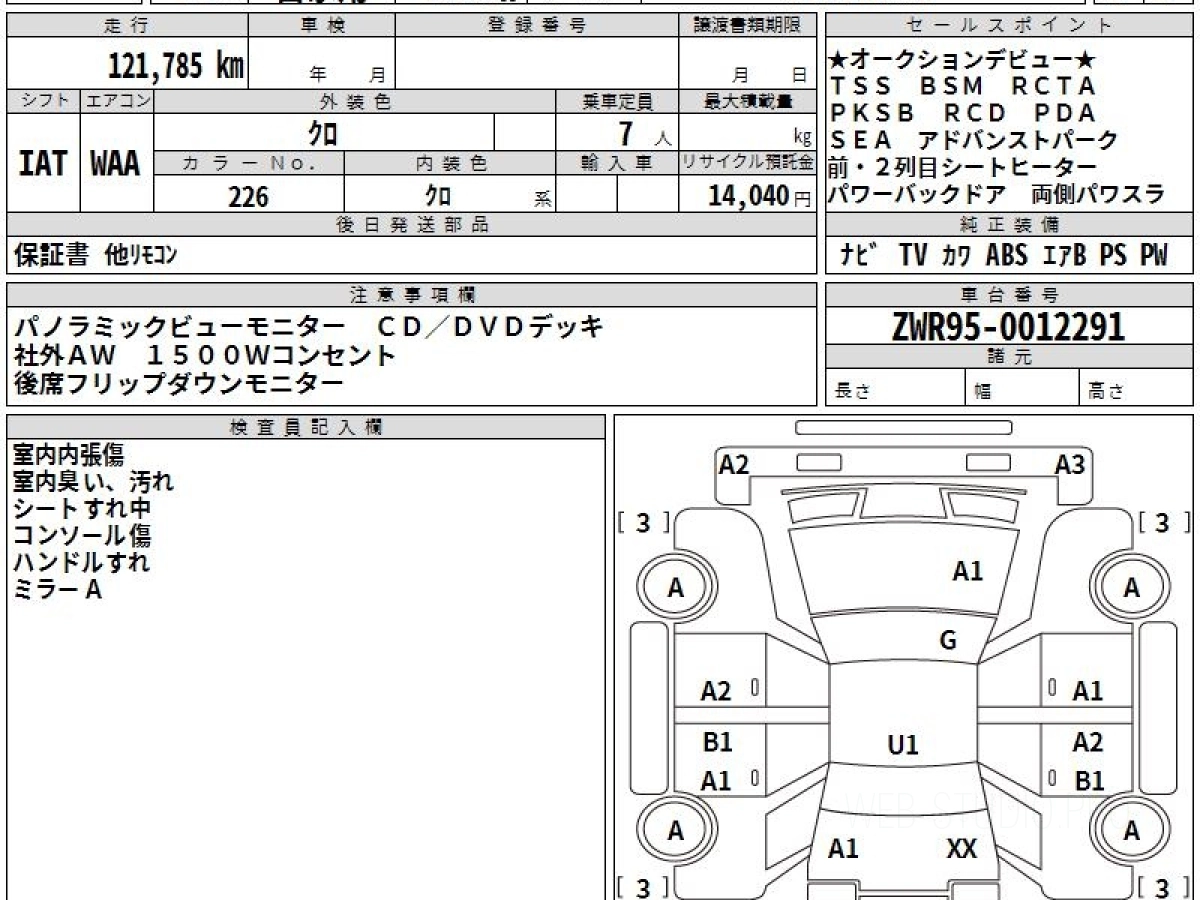Select the 長さ dimension cell
Viewport: 1200px width, 900px height.
pyautogui.click(x=895, y=389)
